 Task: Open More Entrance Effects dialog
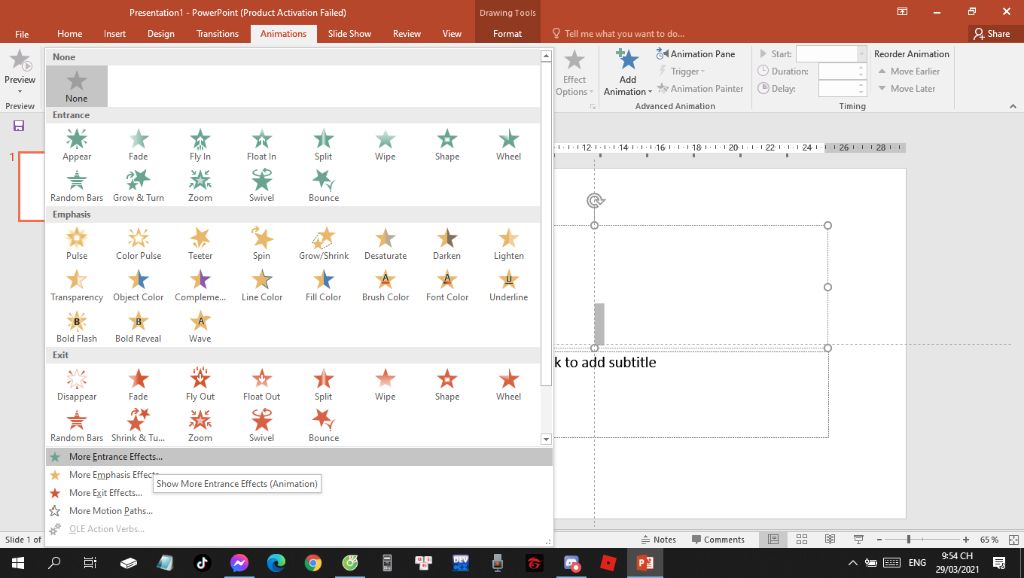coord(299,457)
